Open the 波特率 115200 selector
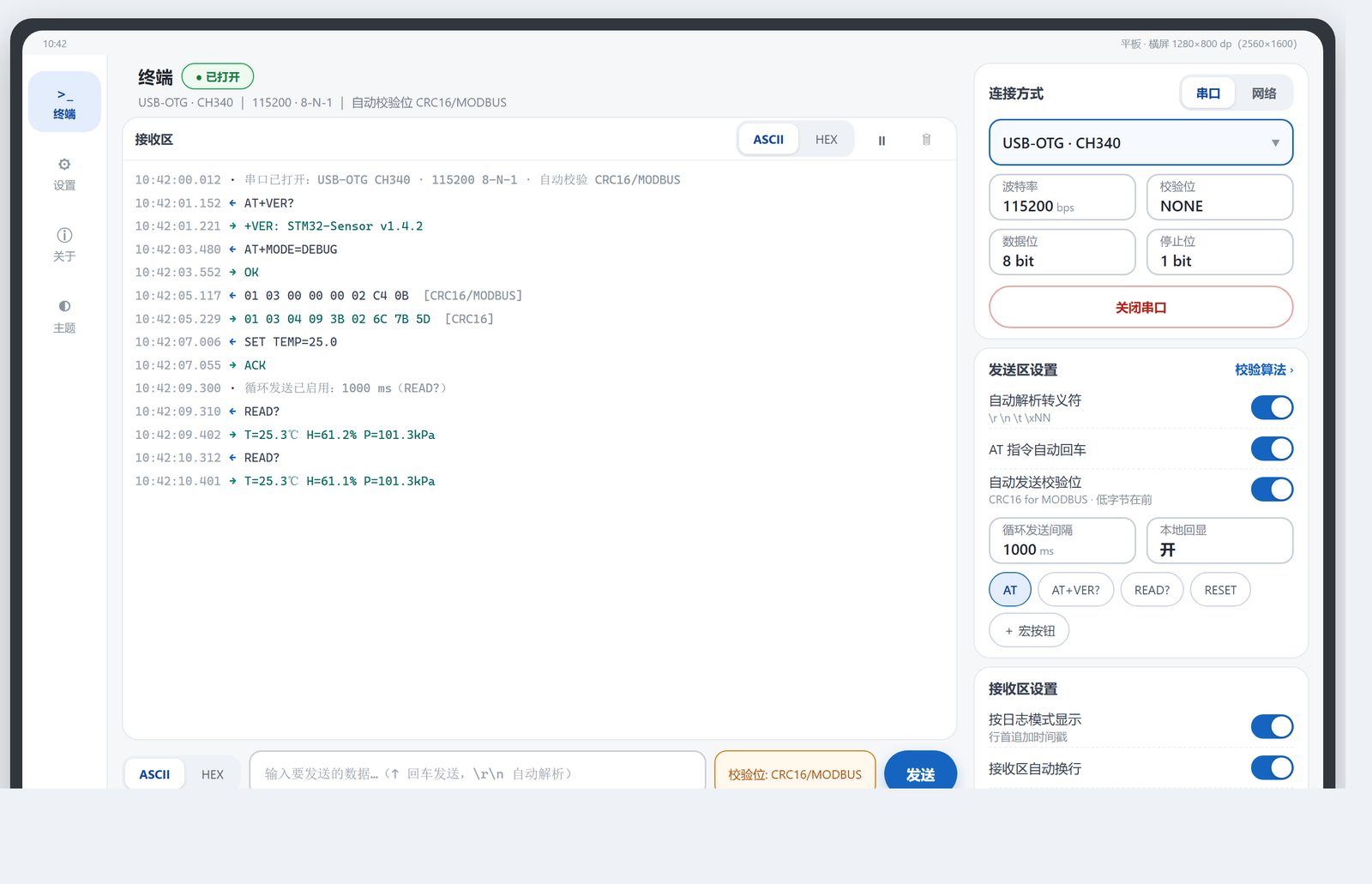 [1062, 197]
